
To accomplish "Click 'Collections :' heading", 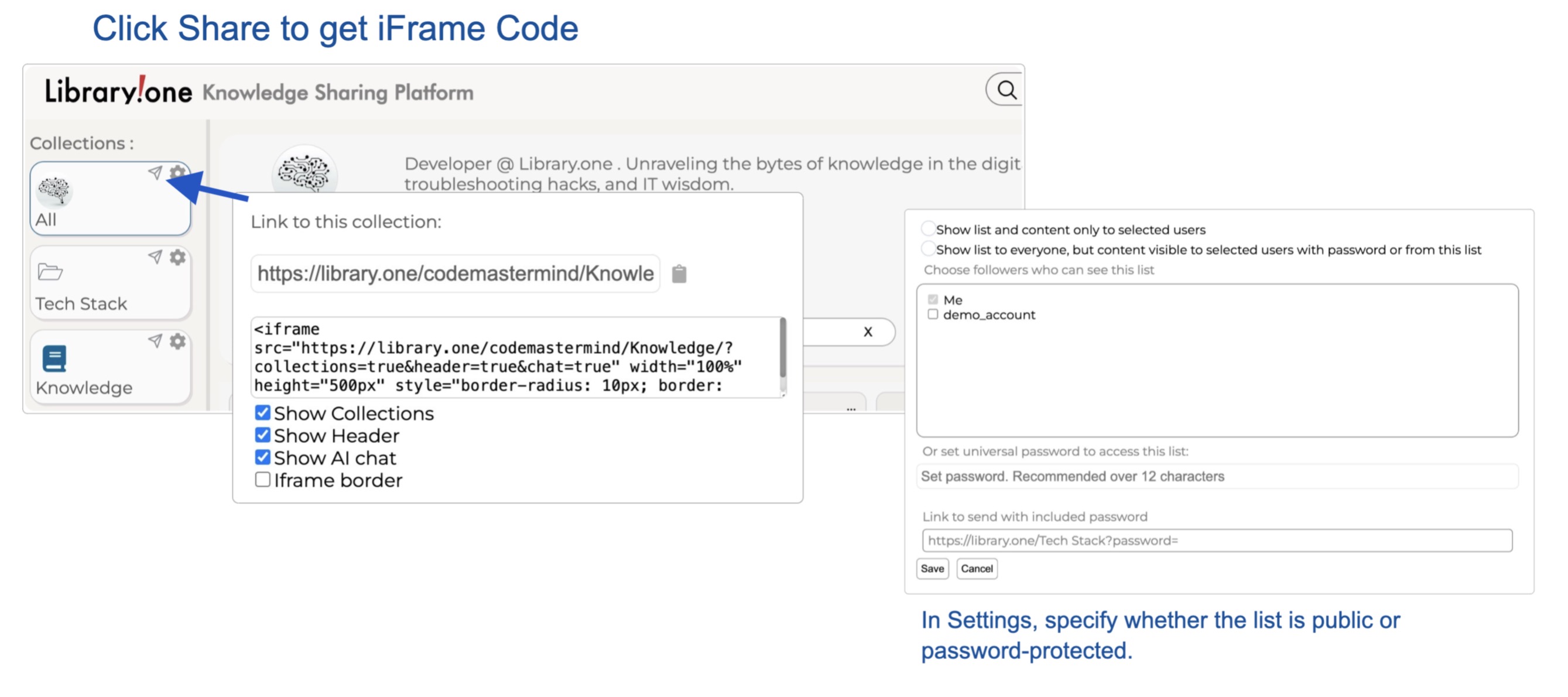I will coord(81,143).
